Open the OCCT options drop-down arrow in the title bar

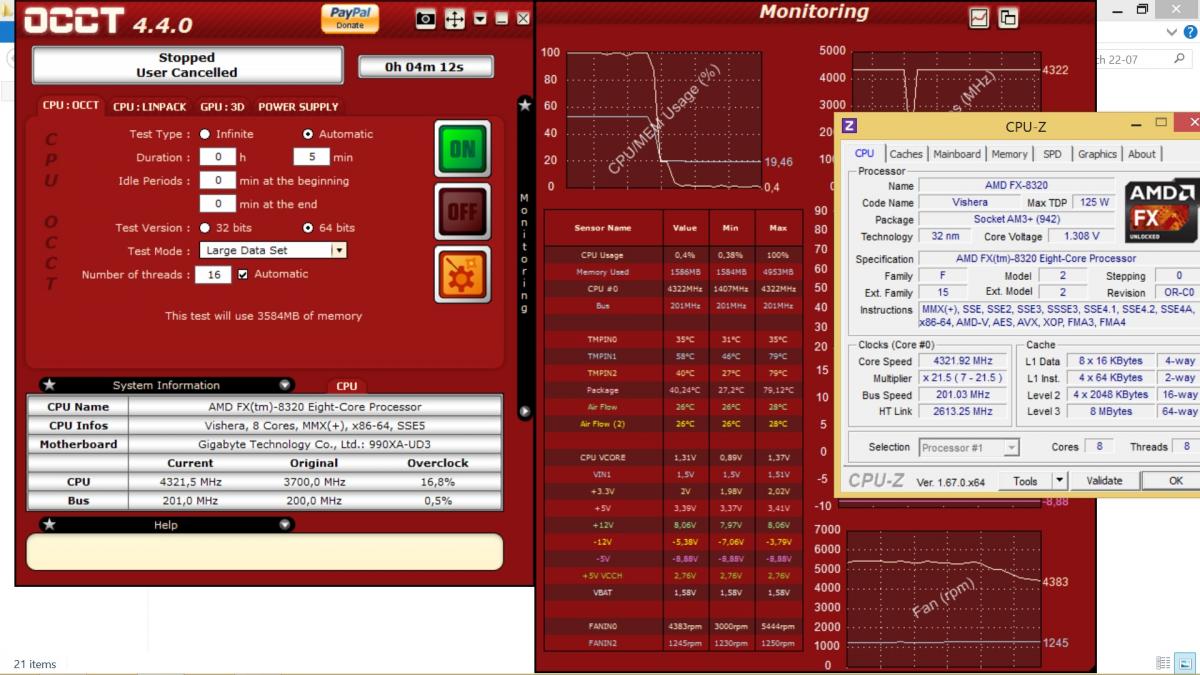pos(481,18)
